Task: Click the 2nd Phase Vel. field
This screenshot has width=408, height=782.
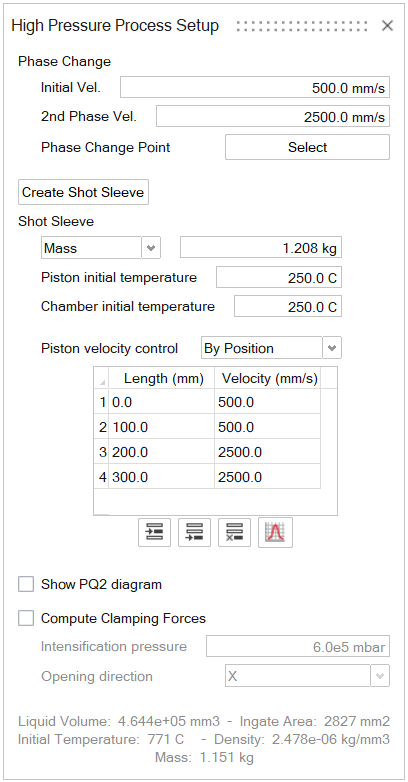Action: click(x=273, y=117)
